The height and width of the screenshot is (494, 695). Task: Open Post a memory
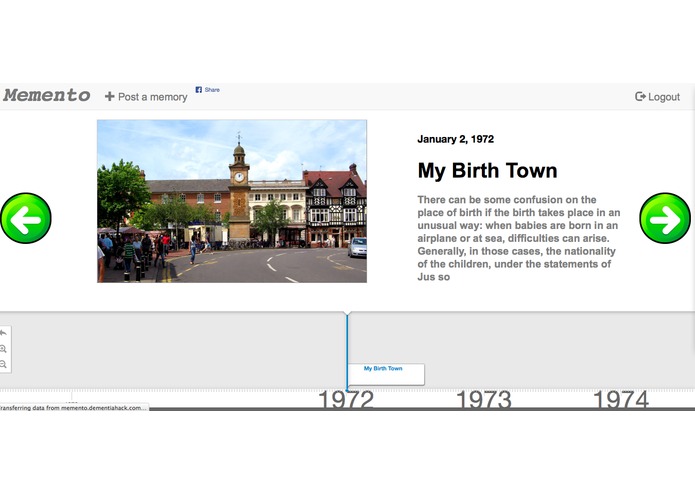[146, 97]
